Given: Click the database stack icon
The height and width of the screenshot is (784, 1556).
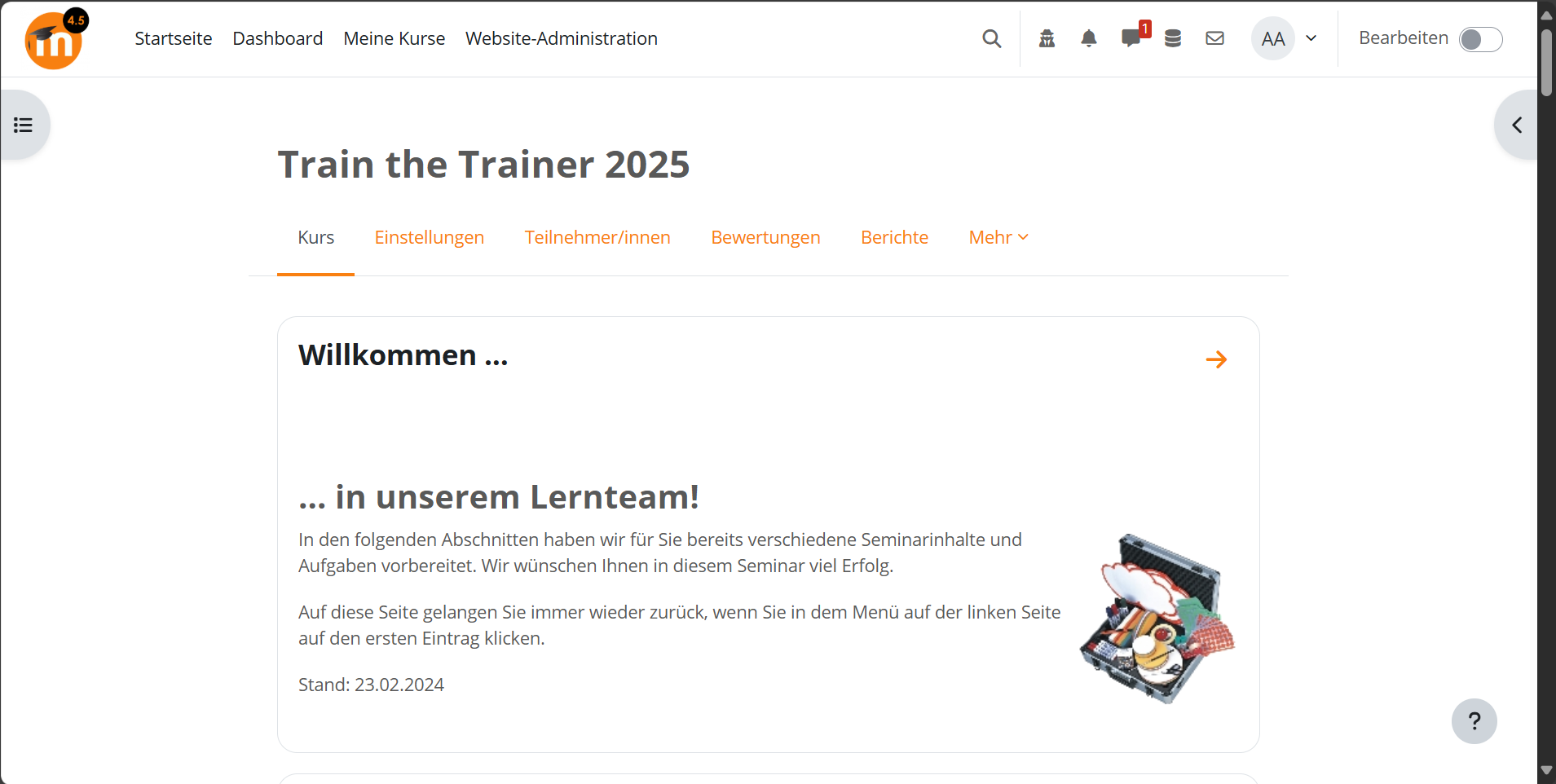Looking at the screenshot, I should point(1172,38).
